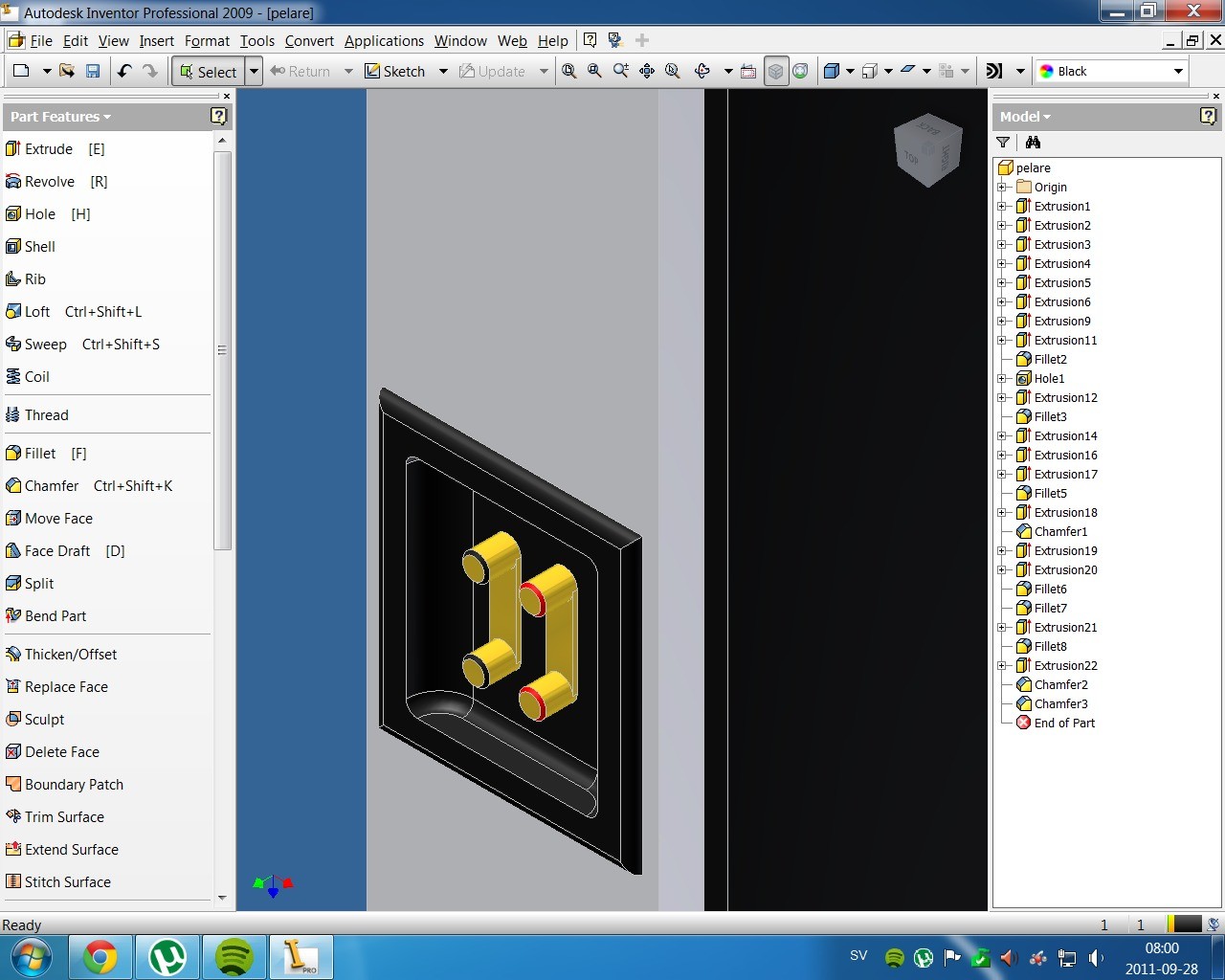Screen dimensions: 1225x980
Task: Open the Tools menu
Action: [x=256, y=41]
